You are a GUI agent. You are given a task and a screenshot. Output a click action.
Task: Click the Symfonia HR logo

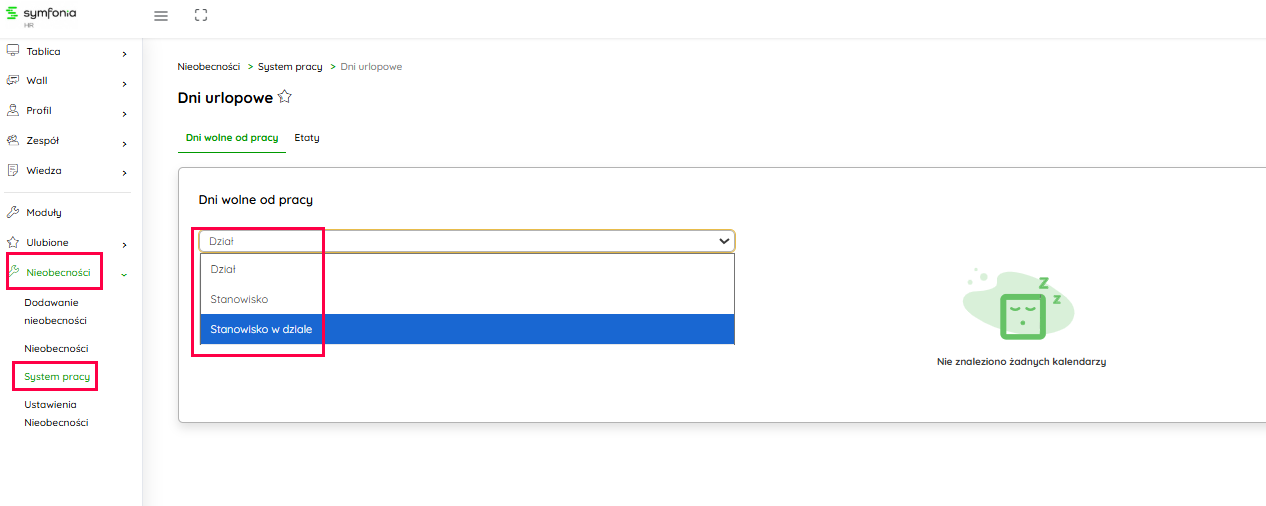(x=41, y=16)
